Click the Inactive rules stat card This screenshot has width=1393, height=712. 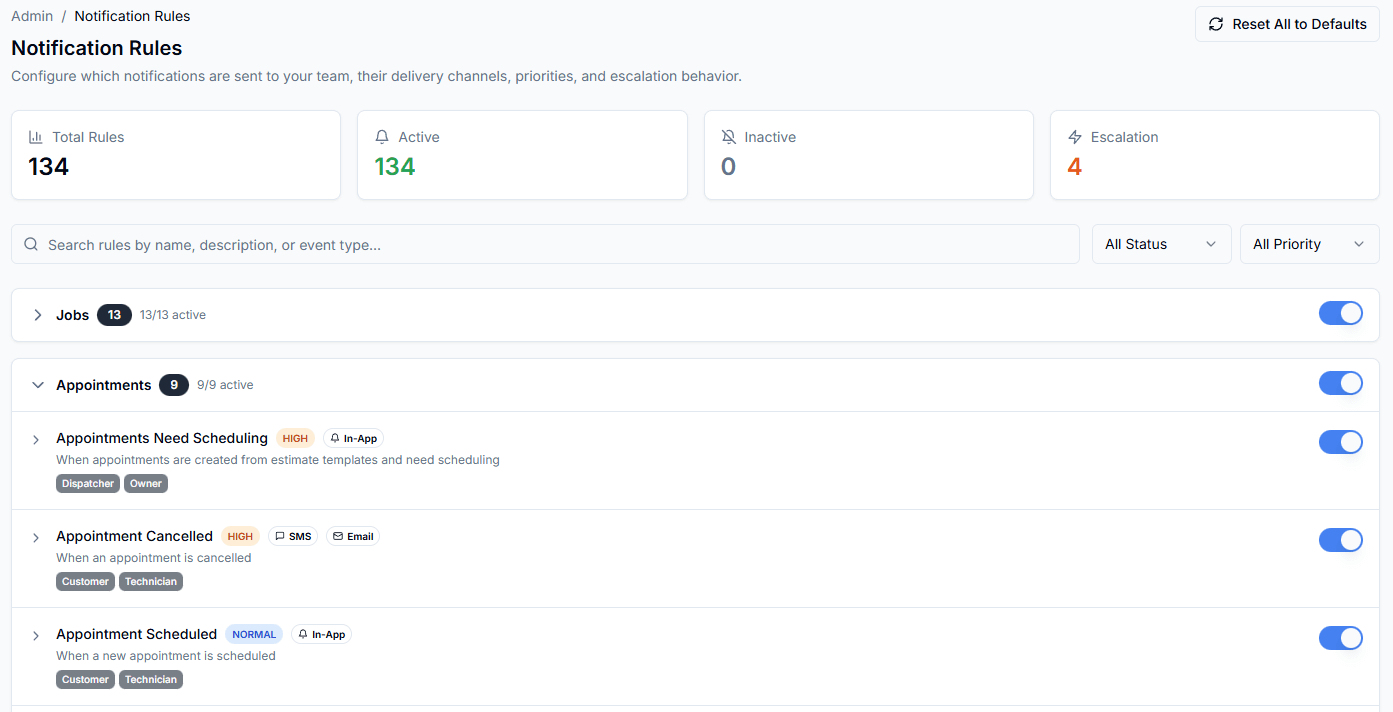(x=868, y=155)
